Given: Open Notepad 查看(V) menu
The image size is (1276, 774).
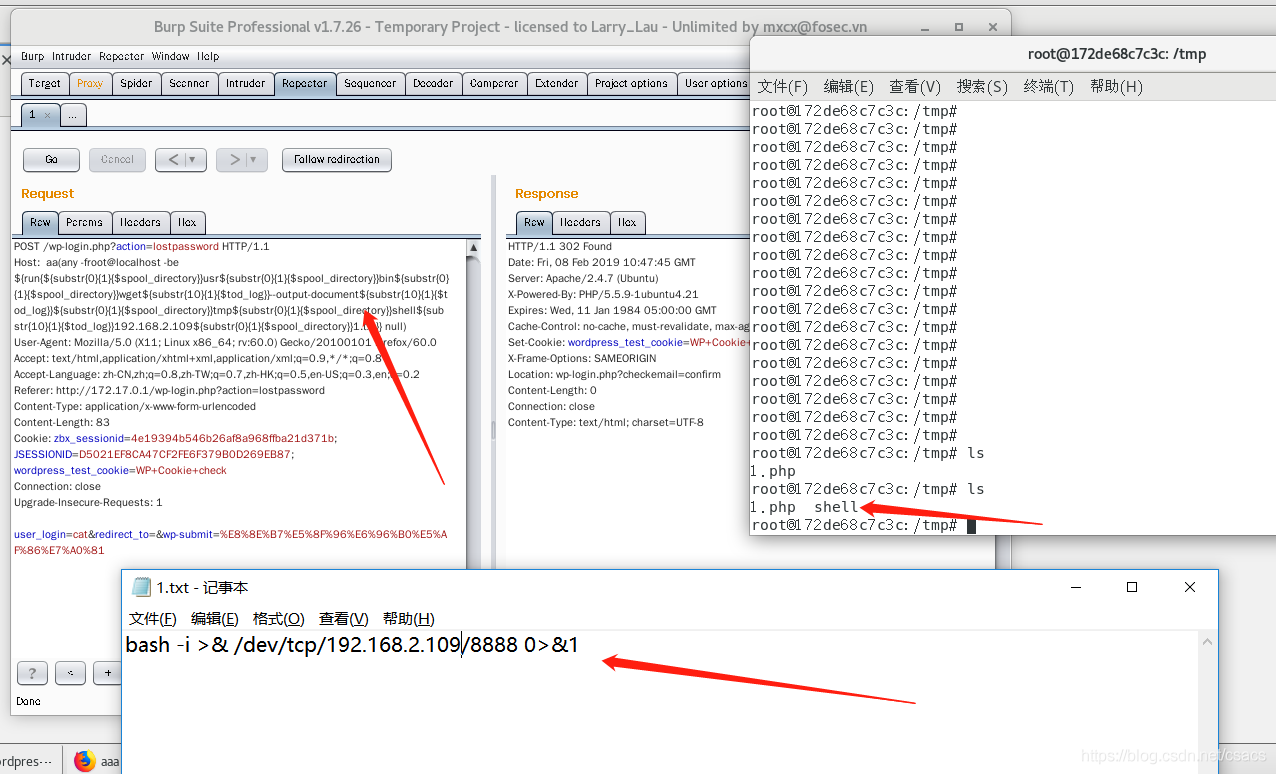Looking at the screenshot, I should (344, 619).
